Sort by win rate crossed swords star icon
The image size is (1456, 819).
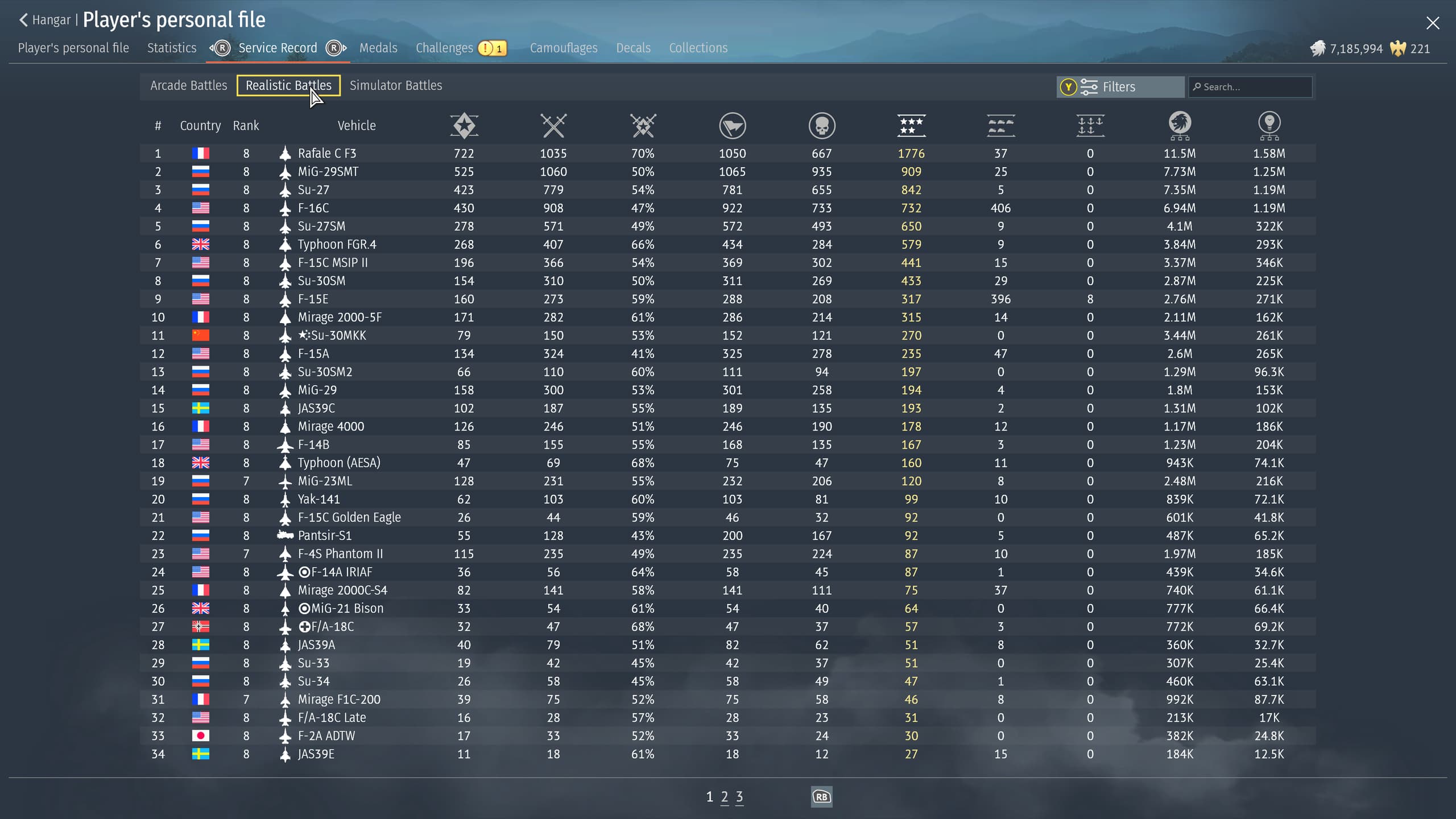[x=643, y=126]
